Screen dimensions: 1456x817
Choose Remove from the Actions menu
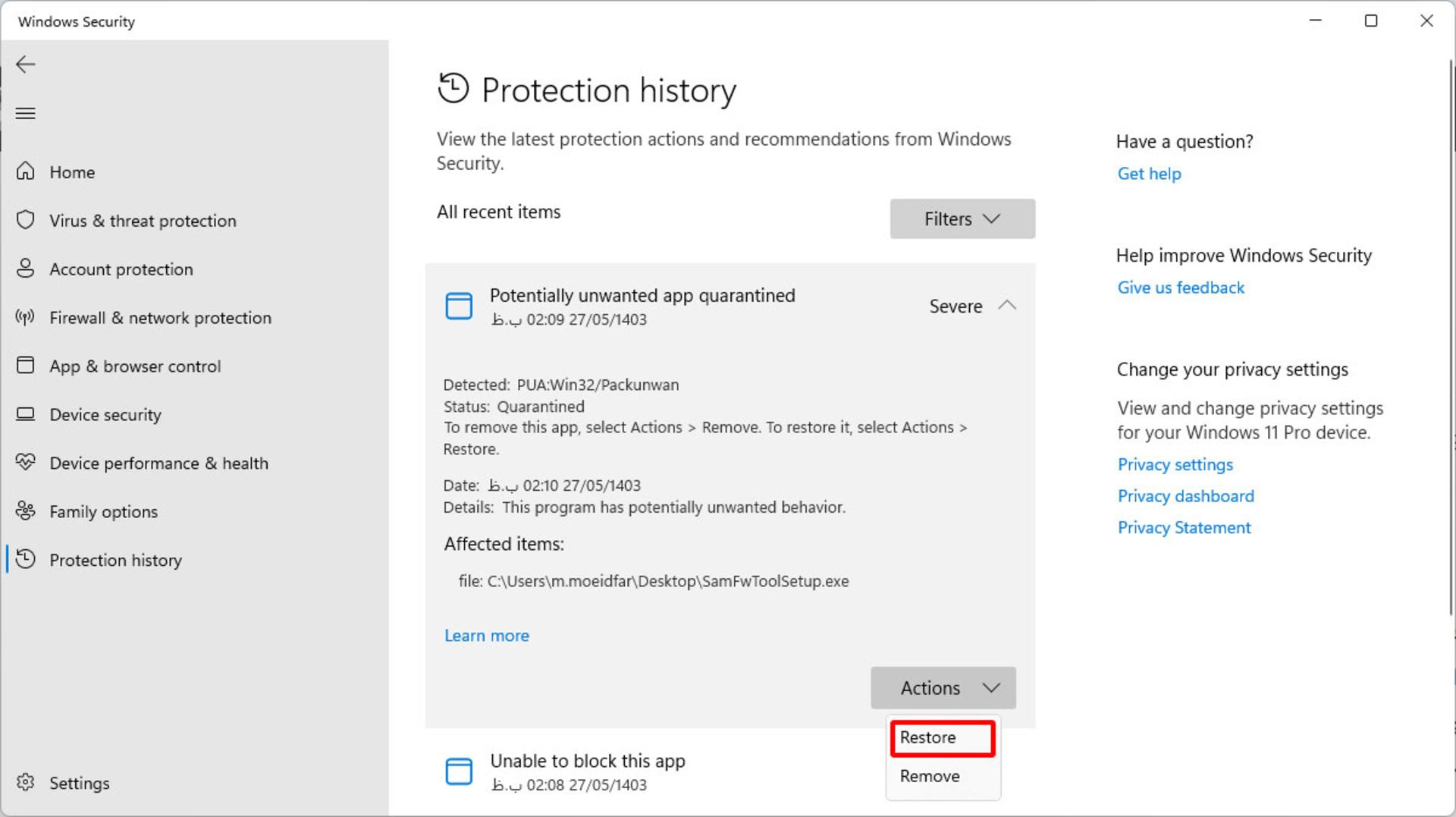pyautogui.click(x=943, y=776)
